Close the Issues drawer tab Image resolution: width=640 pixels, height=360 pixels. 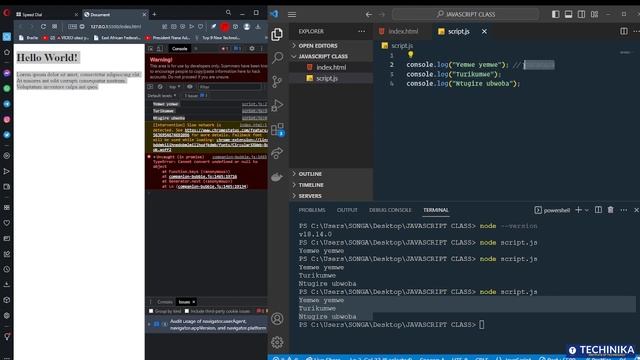coord(194,302)
